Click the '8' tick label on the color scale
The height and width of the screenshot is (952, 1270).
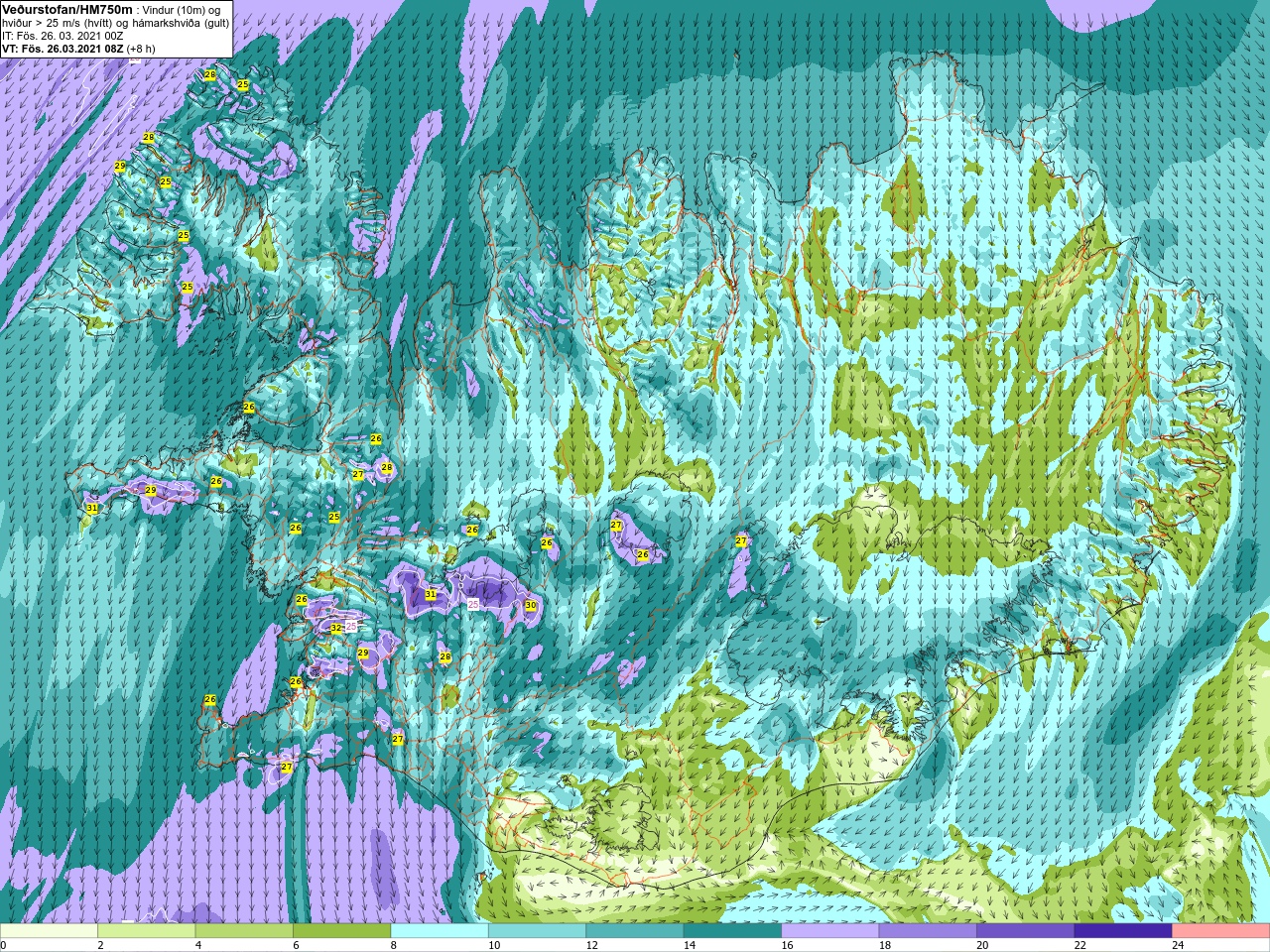394,945
